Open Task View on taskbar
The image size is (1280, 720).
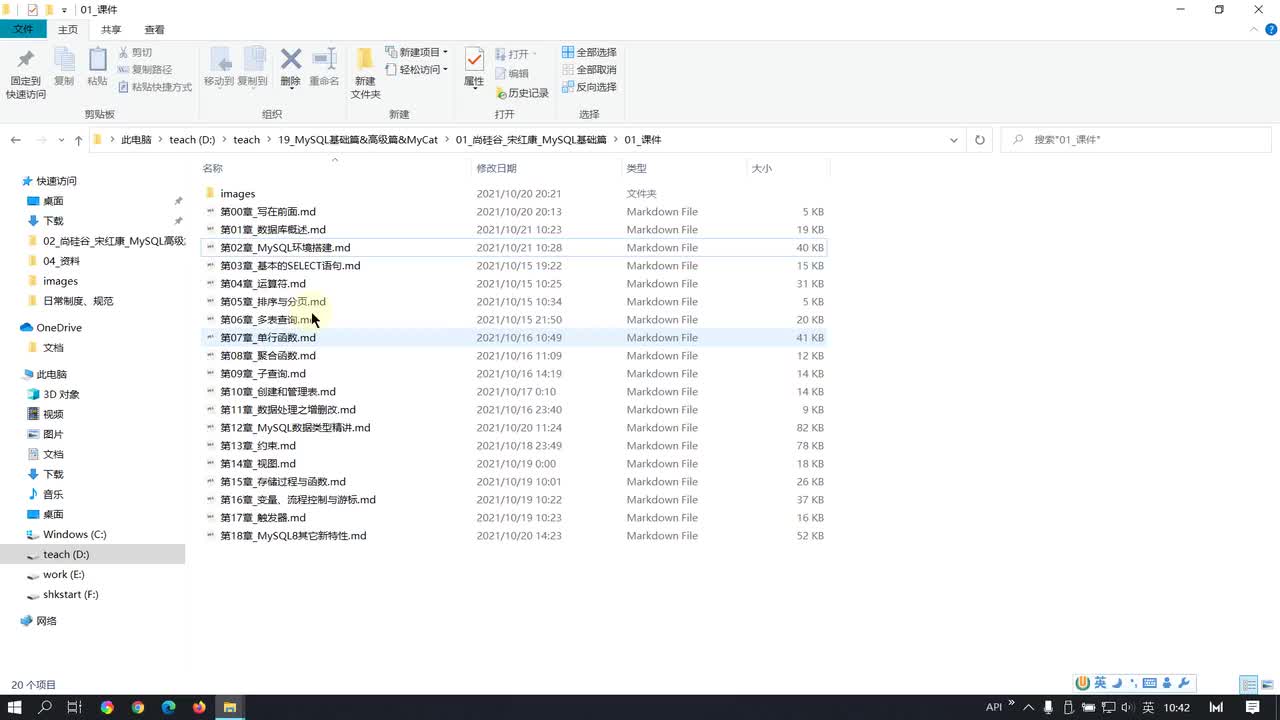(x=74, y=707)
